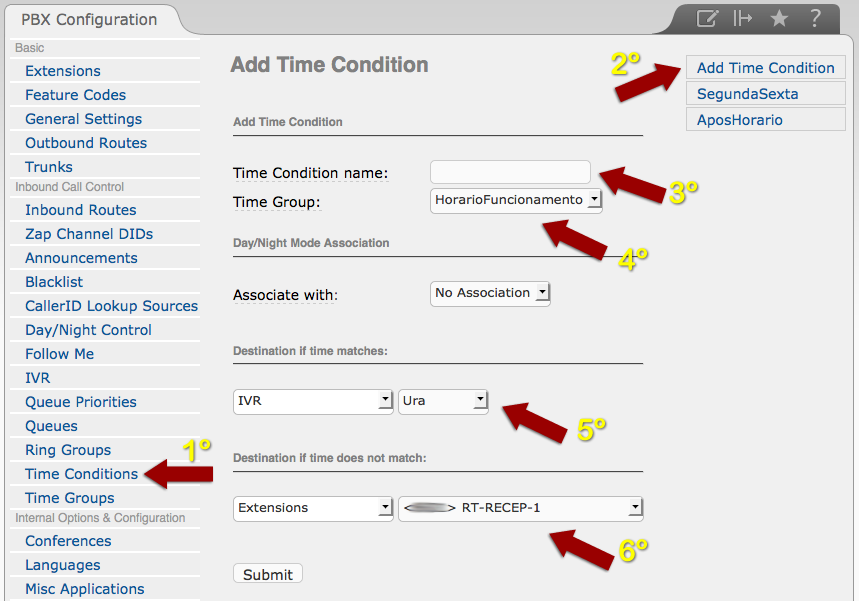Go to Time Groups in the sidebar
The image size is (859, 601).
coord(69,498)
